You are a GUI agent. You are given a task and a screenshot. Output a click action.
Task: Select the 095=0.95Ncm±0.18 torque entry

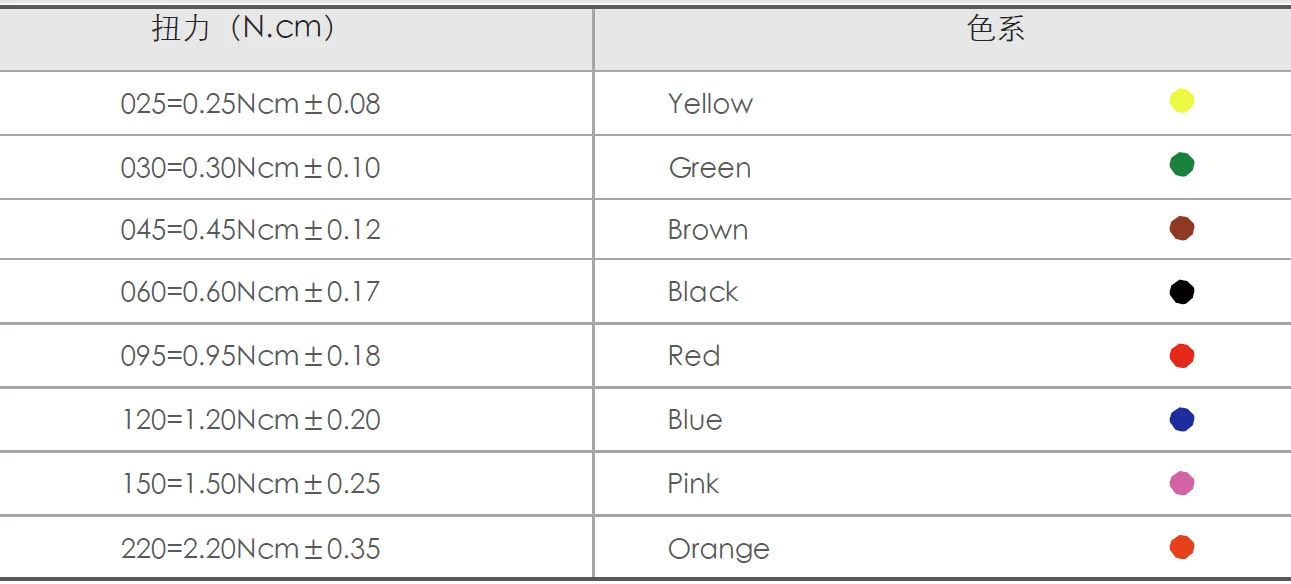pyautogui.click(x=250, y=356)
